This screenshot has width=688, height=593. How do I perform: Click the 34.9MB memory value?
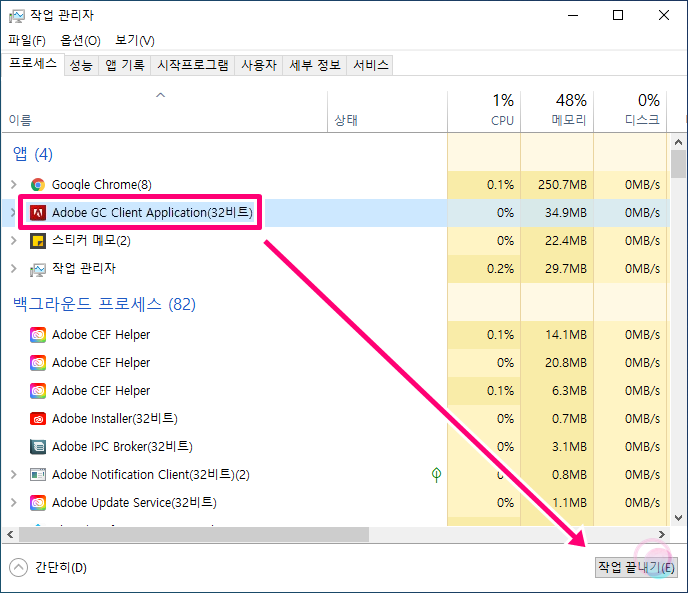click(x=566, y=213)
